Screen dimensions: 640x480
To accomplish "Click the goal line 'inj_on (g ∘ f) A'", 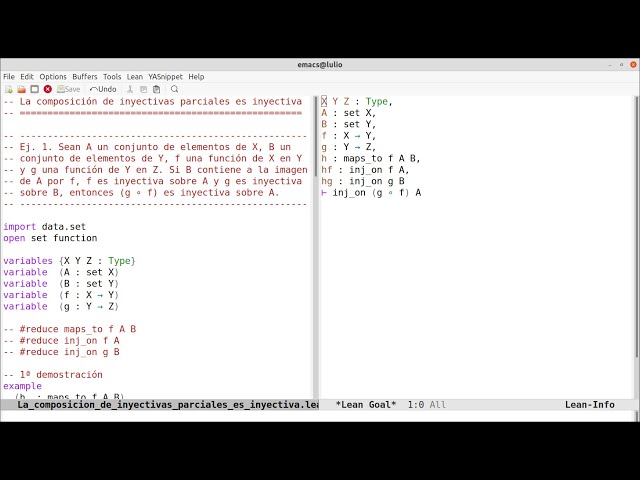I will pyautogui.click(x=371, y=193).
